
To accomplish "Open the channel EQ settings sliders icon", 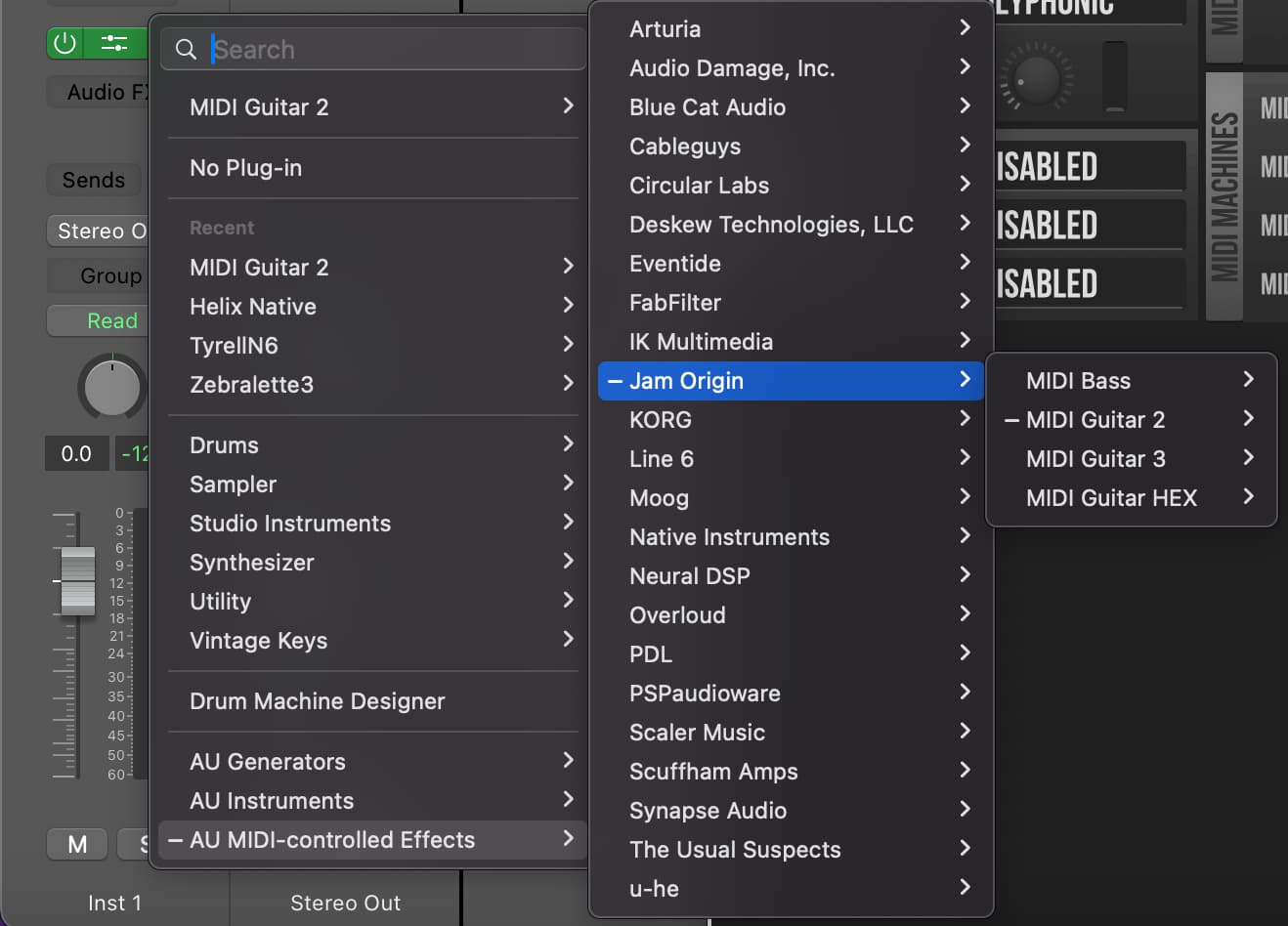I will [114, 43].
